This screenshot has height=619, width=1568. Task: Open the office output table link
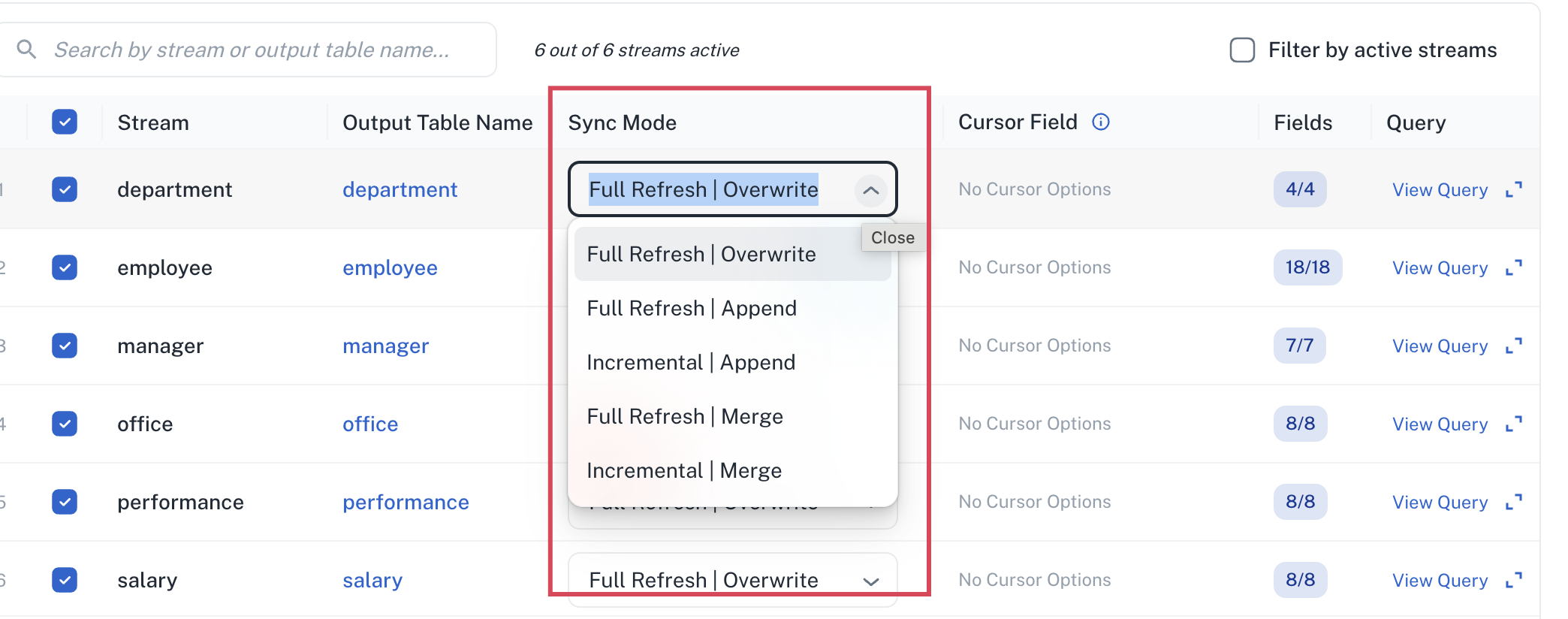[370, 424]
